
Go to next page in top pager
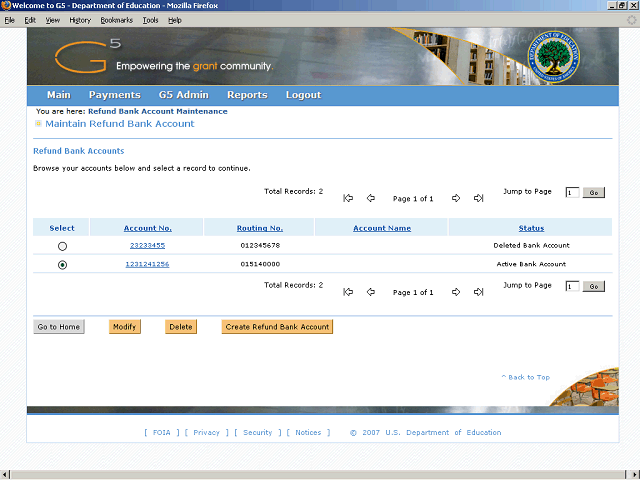[x=456, y=198]
